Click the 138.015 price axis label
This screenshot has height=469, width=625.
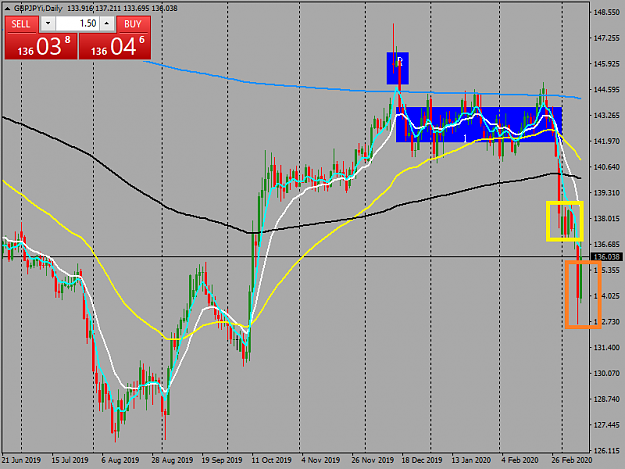[x=607, y=218]
